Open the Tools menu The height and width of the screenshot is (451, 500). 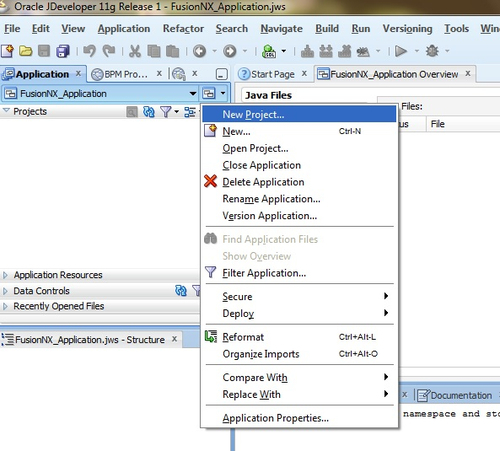point(456,29)
